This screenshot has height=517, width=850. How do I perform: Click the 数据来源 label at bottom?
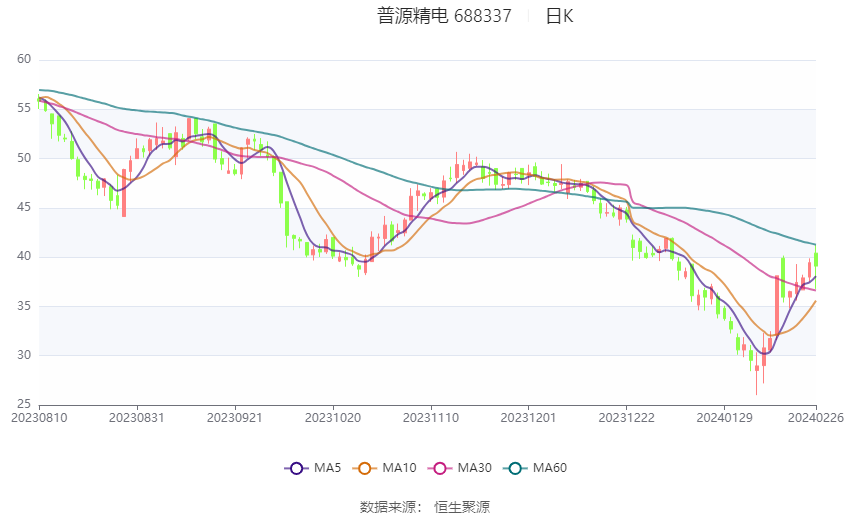pos(390,507)
